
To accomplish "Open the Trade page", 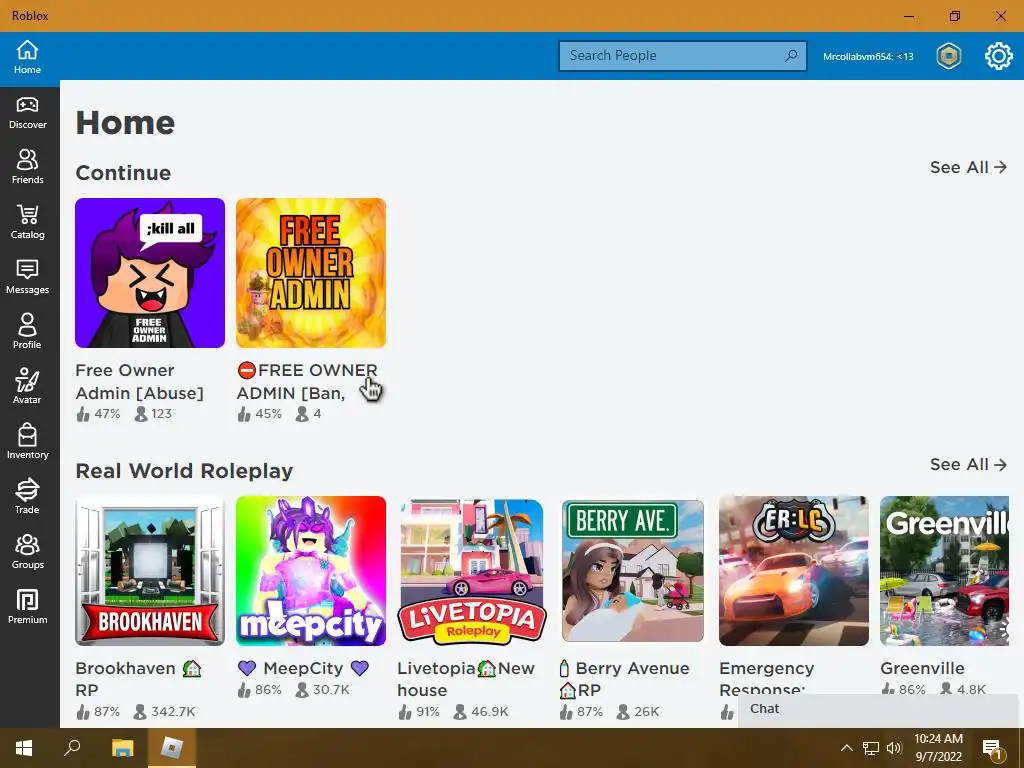I will (x=27, y=497).
